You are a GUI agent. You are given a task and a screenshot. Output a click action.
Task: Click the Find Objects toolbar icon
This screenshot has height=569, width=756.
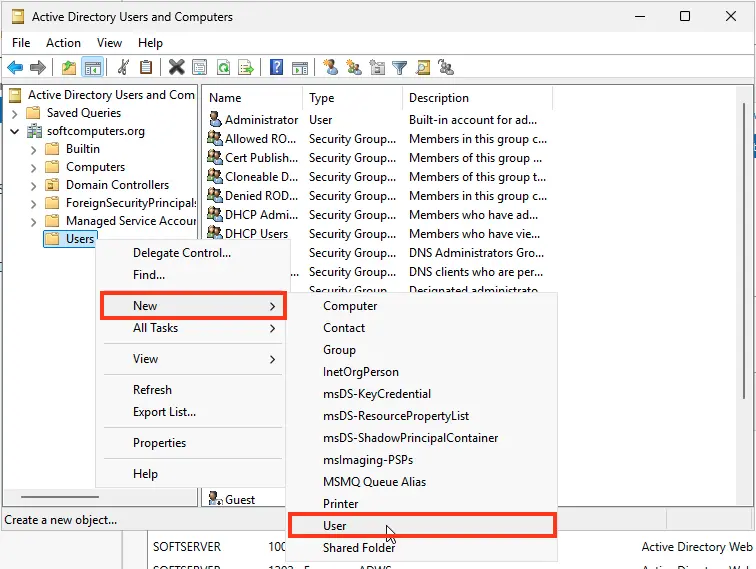click(423, 68)
